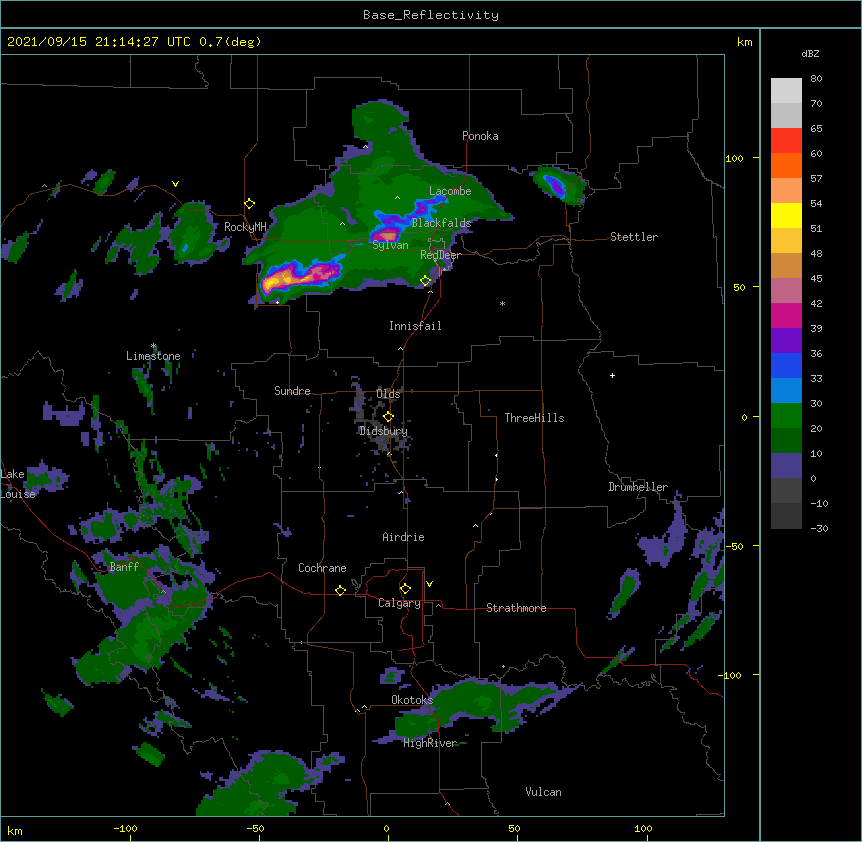This screenshot has width=862, height=842.
Task: Select the Drumheller city label
Action: pos(638,487)
